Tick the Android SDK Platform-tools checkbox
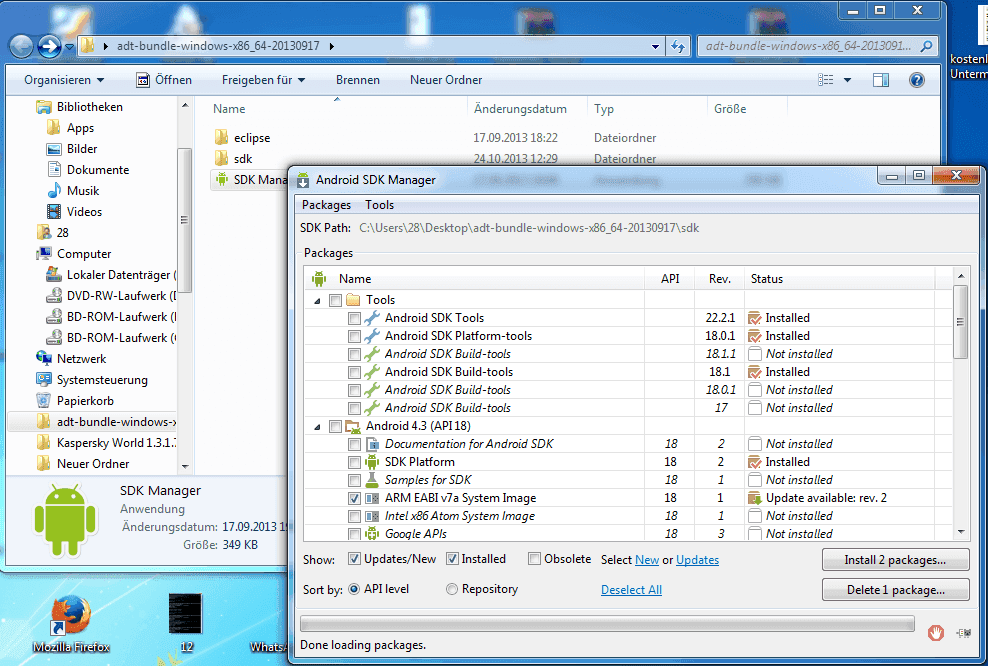The image size is (988, 666). 354,336
